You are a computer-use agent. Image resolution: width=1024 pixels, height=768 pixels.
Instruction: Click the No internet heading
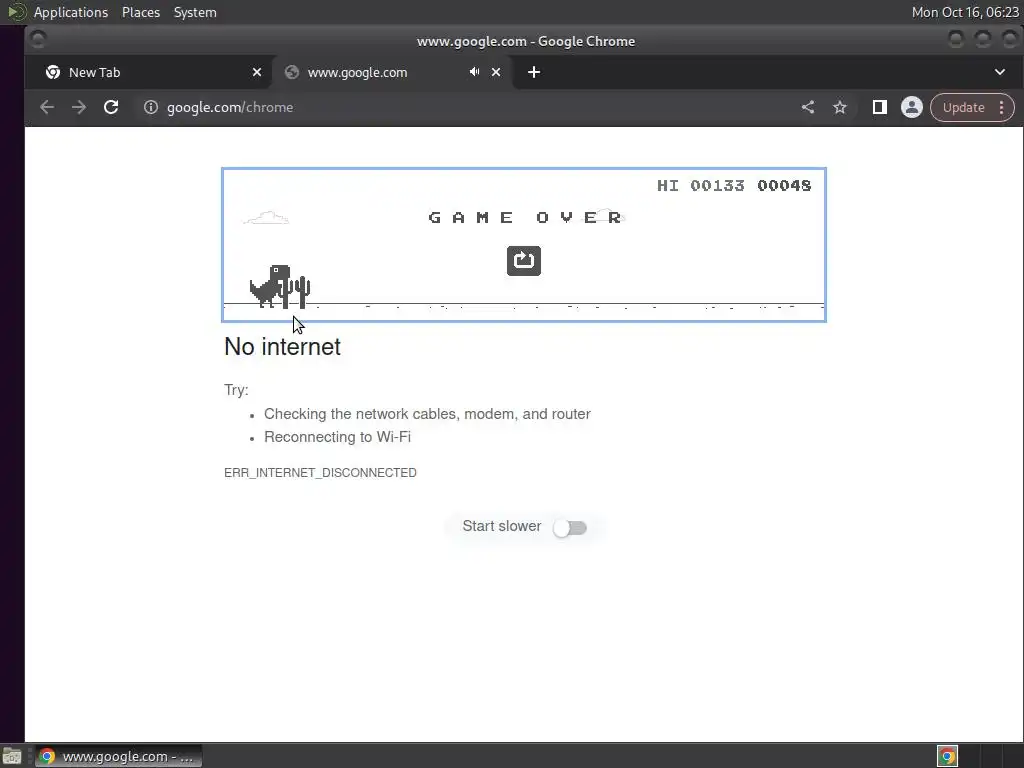(282, 347)
